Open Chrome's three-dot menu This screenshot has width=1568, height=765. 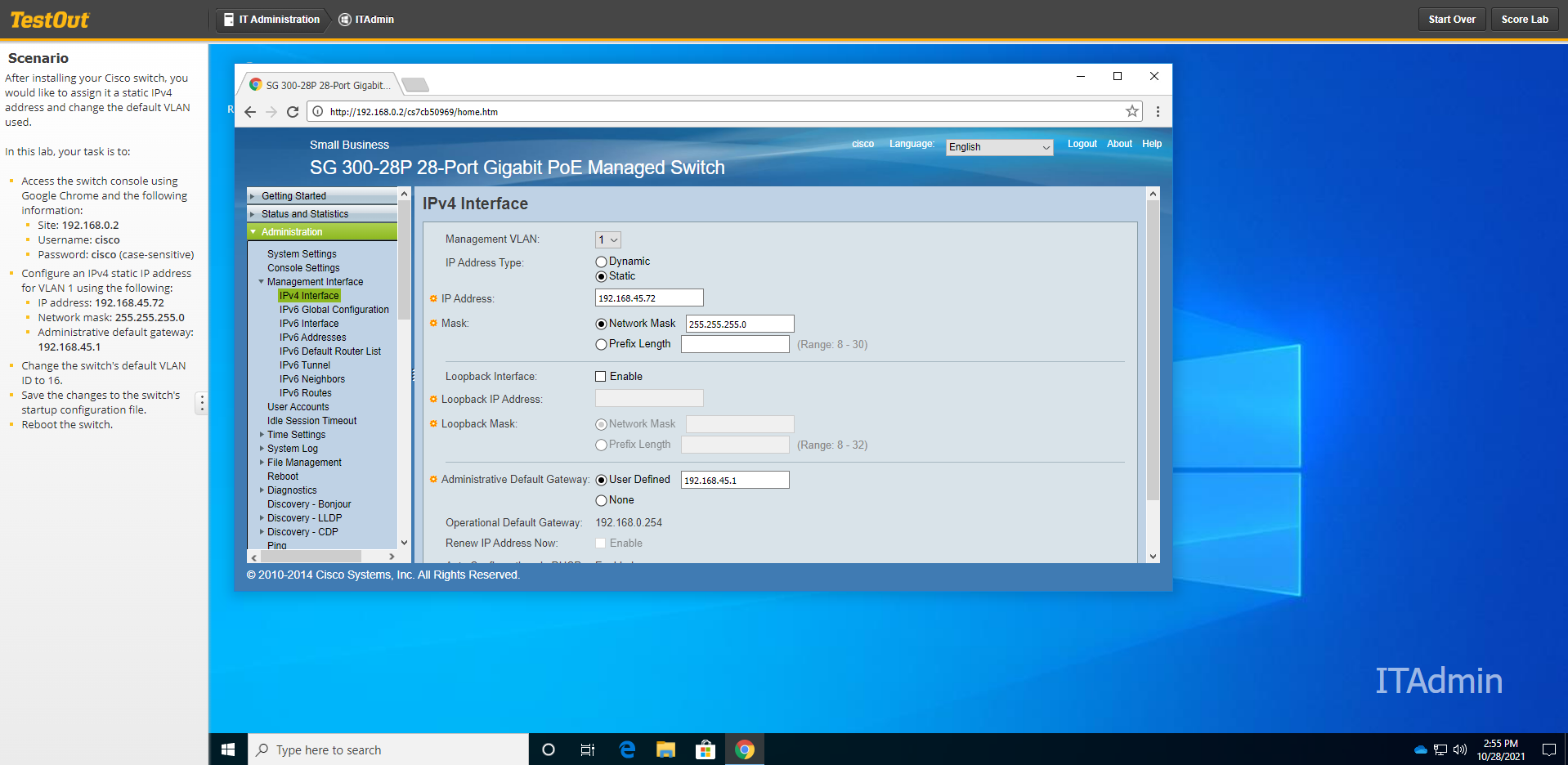click(1158, 112)
